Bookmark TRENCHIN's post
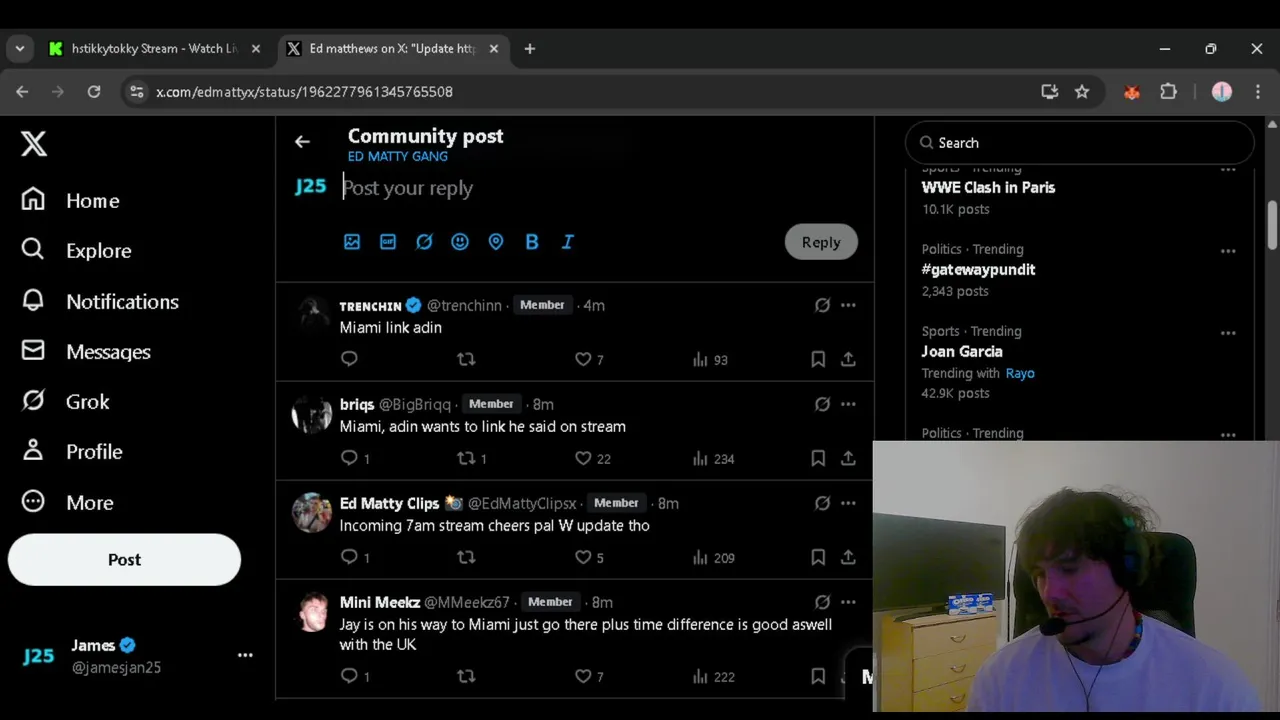The width and height of the screenshot is (1280, 720). point(818,359)
